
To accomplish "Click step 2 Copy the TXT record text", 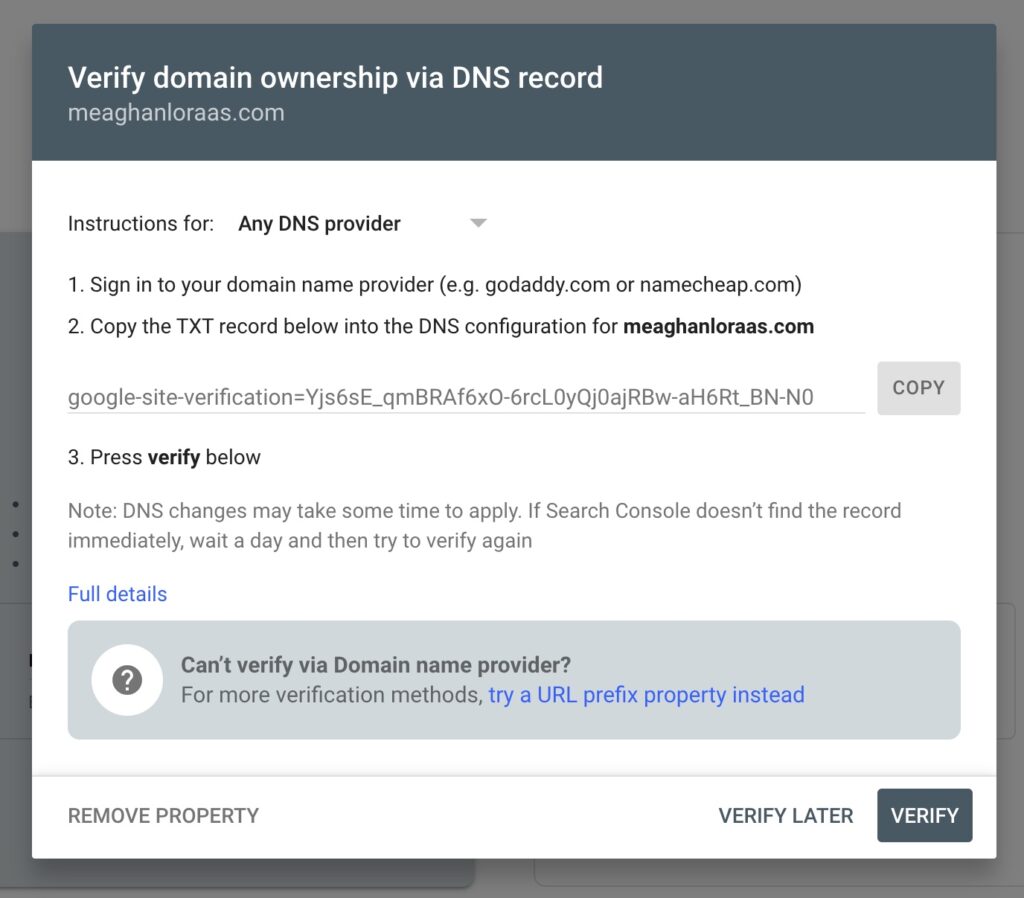I will point(441,326).
